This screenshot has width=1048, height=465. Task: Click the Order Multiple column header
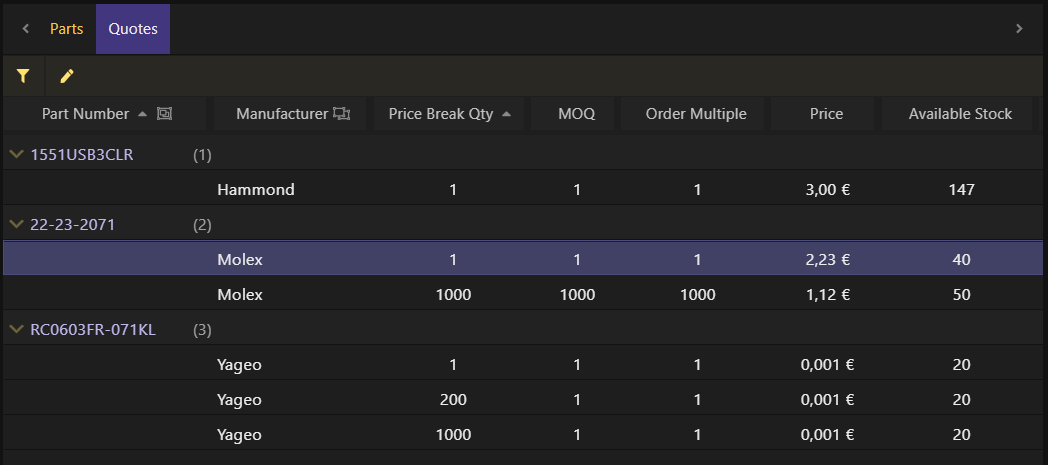tap(696, 114)
